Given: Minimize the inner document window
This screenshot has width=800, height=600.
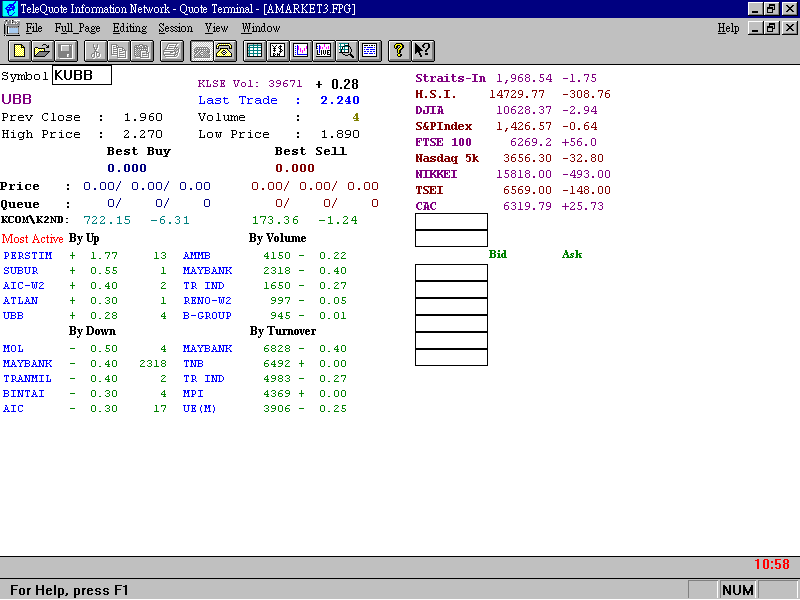Looking at the screenshot, I should point(756,28).
